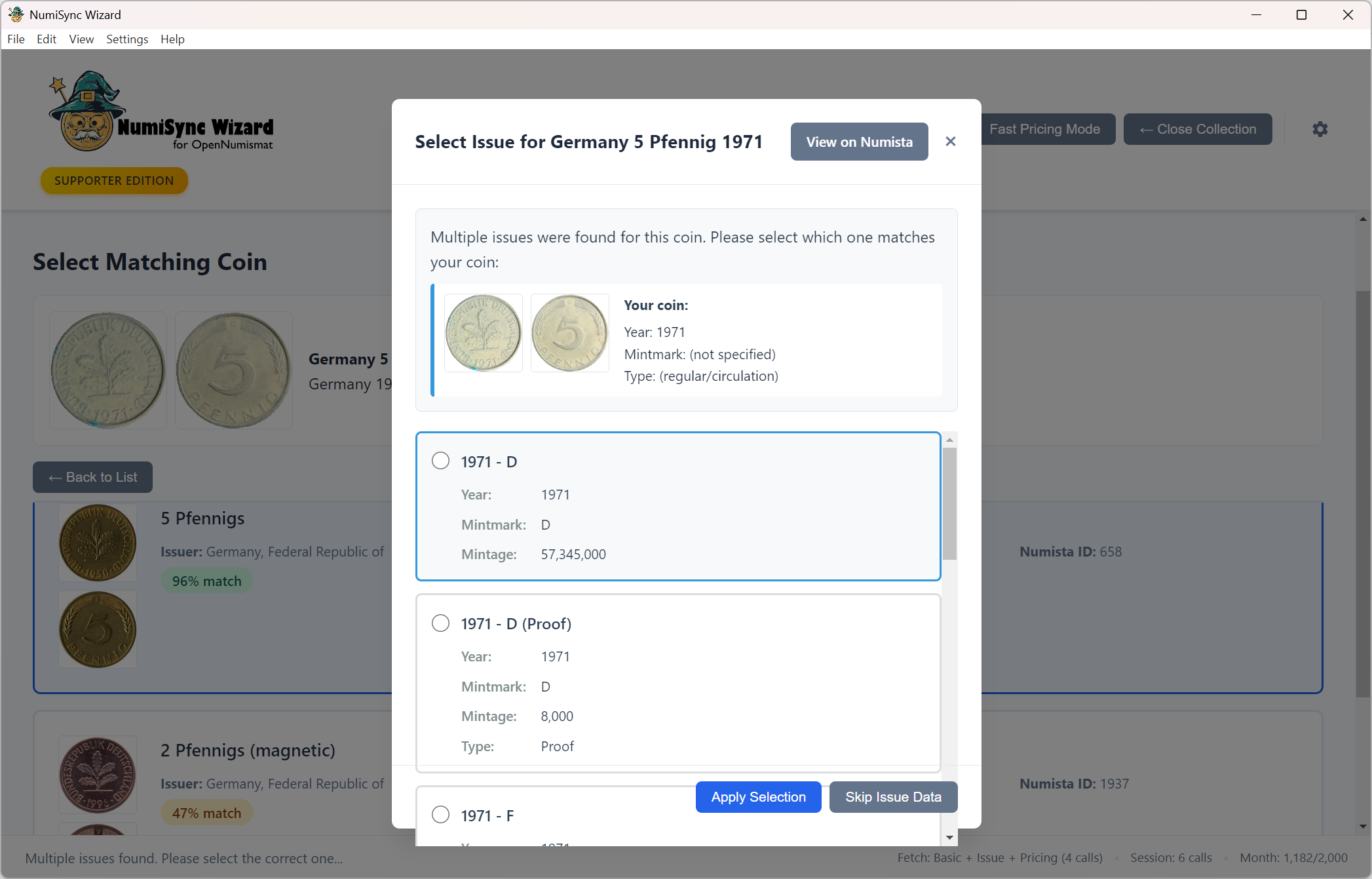
Task: Open the File menu
Action: pos(16,39)
